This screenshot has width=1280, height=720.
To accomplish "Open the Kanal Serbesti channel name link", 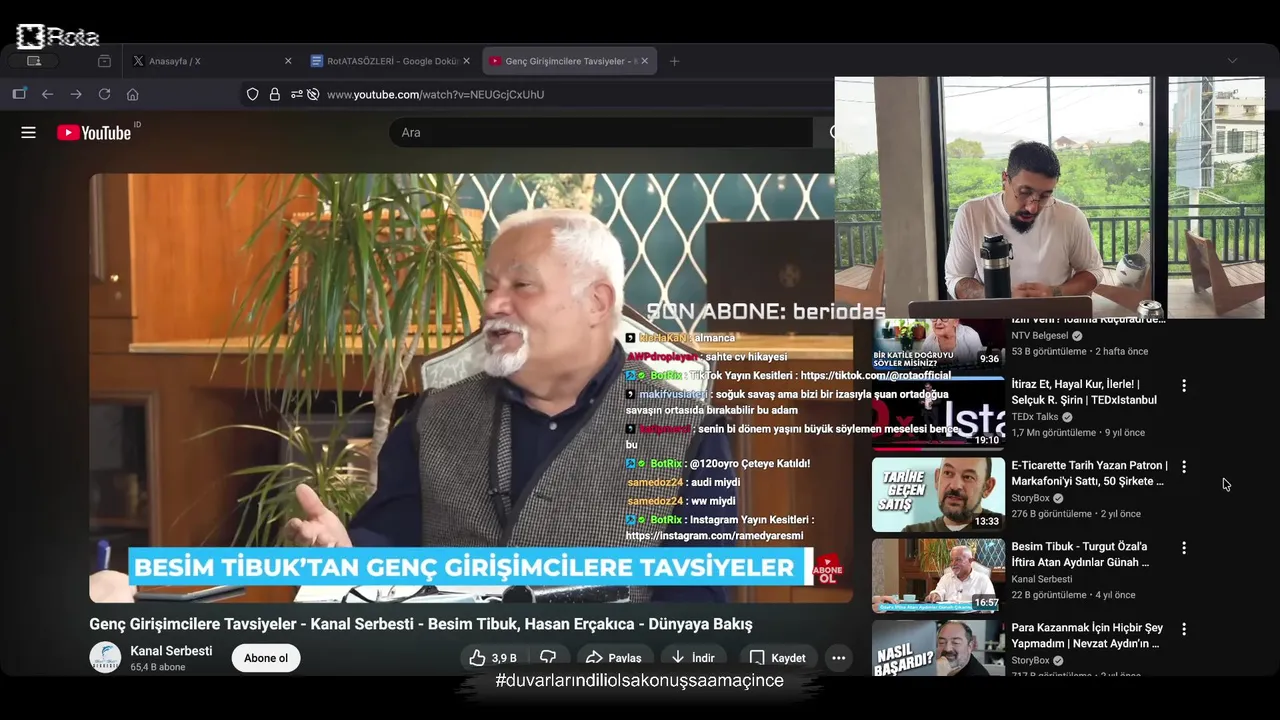I will click(171, 651).
